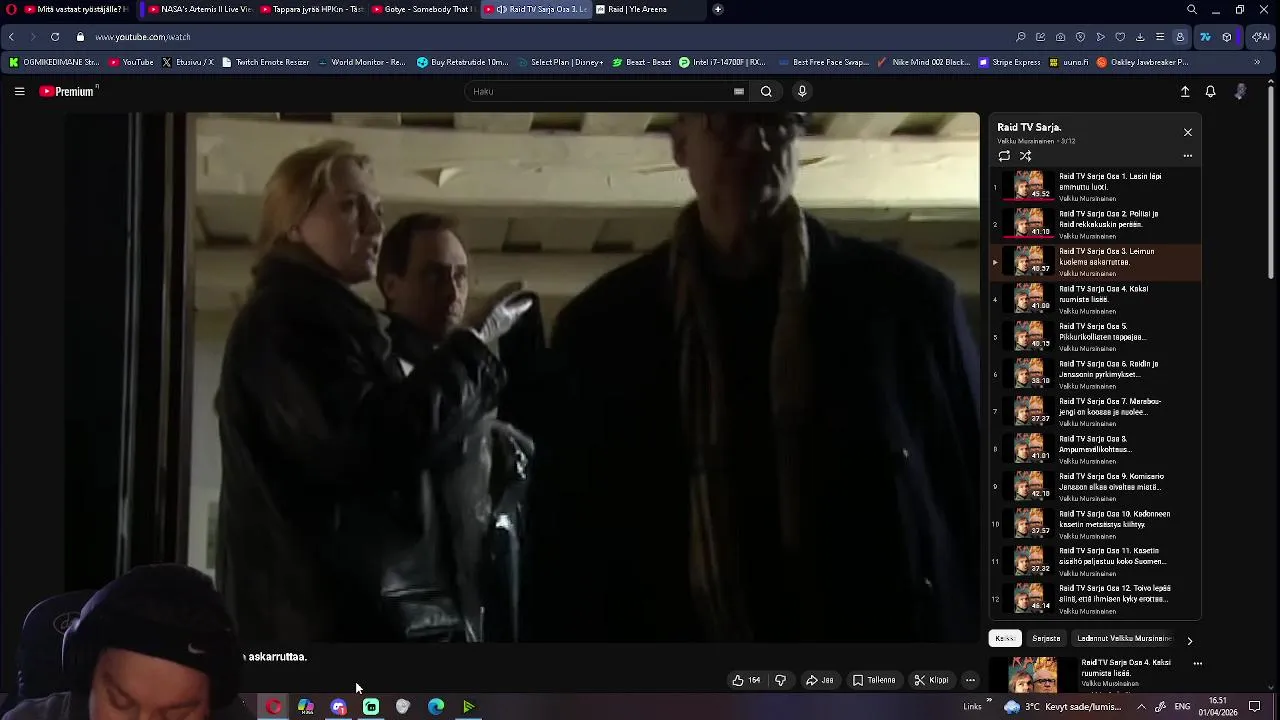This screenshot has width=1280, height=720.
Task: Like the video with thumbs up
Action: (746, 680)
